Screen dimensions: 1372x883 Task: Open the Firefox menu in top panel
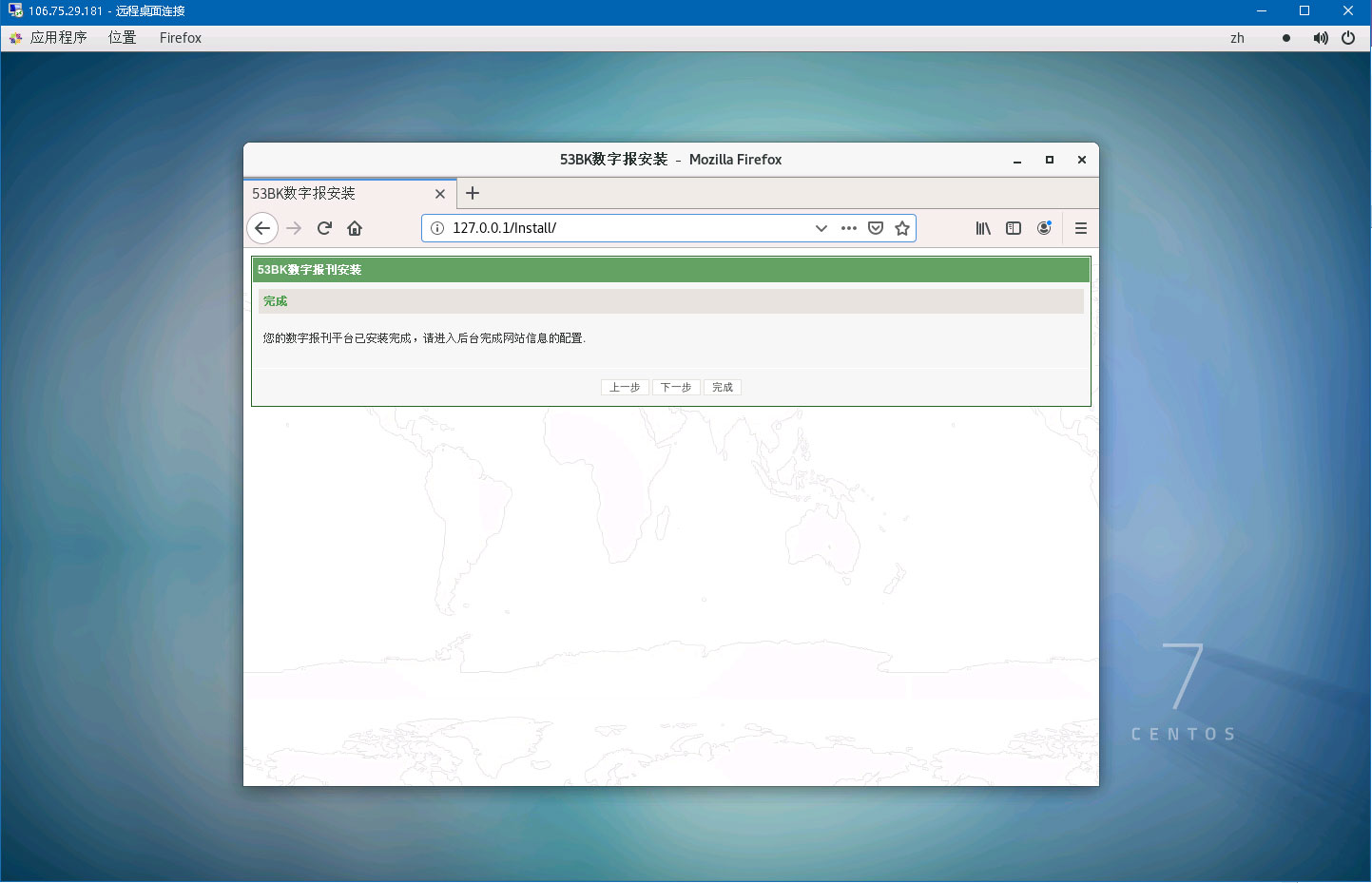(x=181, y=38)
